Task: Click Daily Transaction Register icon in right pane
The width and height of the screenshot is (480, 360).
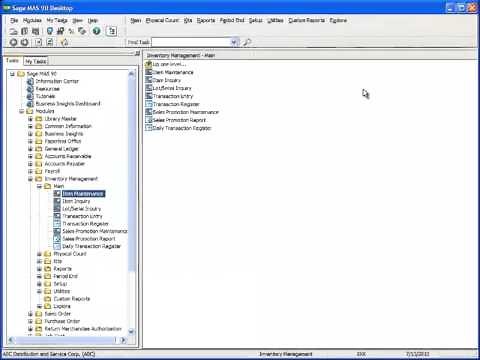Action: coord(149,128)
